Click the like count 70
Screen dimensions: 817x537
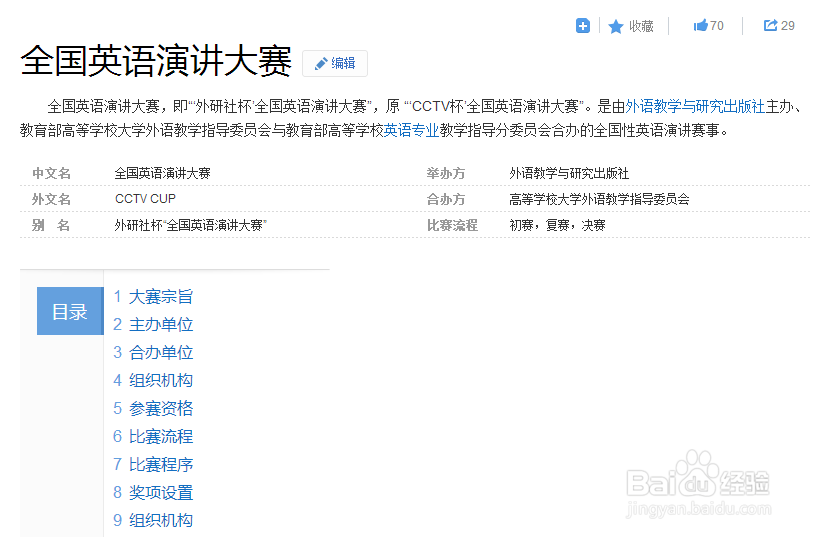pyautogui.click(x=717, y=26)
